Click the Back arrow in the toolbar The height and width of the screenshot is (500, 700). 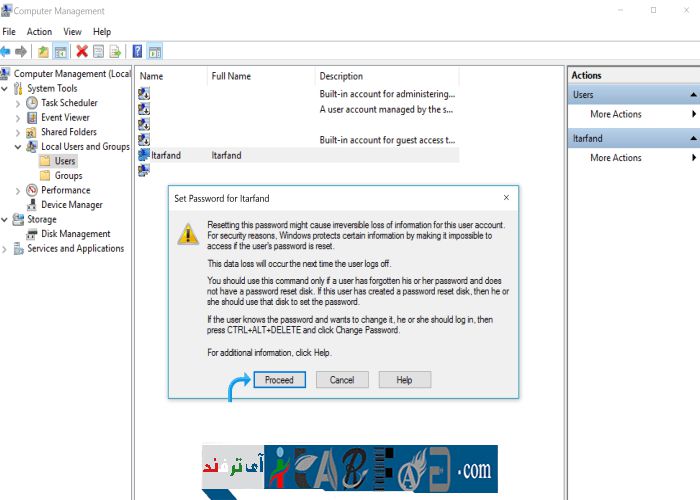tap(6, 51)
